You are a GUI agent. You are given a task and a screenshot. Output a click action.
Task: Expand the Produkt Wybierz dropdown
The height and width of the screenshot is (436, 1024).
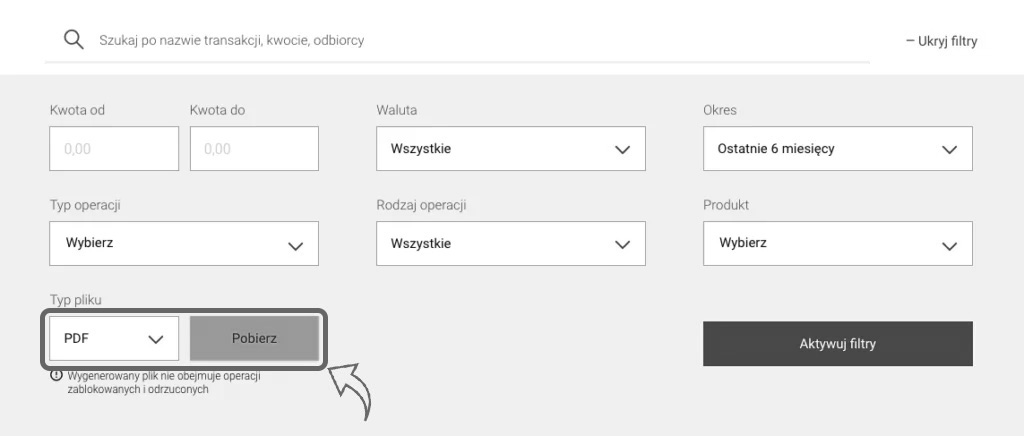coord(837,243)
